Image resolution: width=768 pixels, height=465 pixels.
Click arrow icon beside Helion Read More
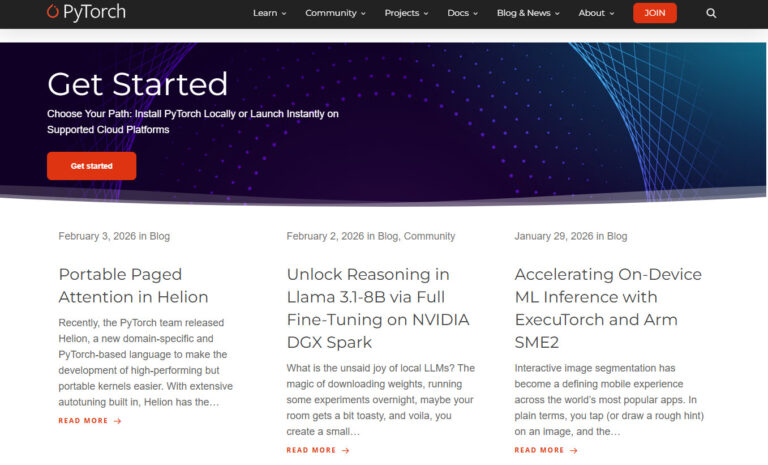point(118,421)
